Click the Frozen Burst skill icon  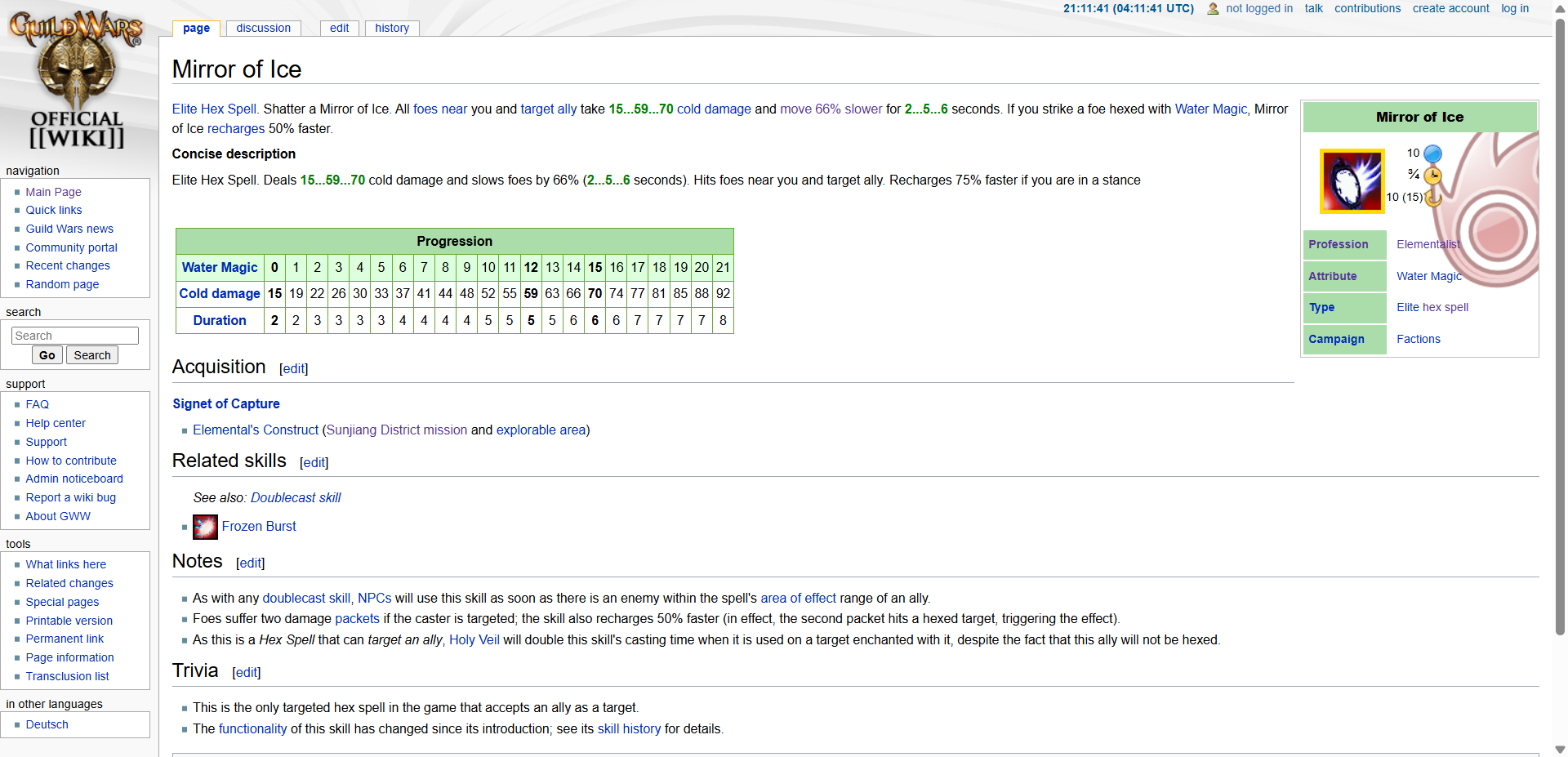(205, 528)
